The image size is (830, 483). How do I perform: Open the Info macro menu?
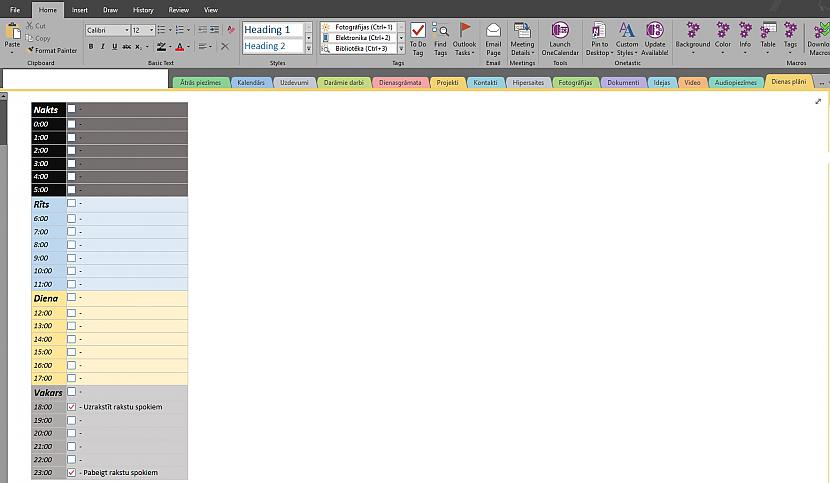coord(745,38)
